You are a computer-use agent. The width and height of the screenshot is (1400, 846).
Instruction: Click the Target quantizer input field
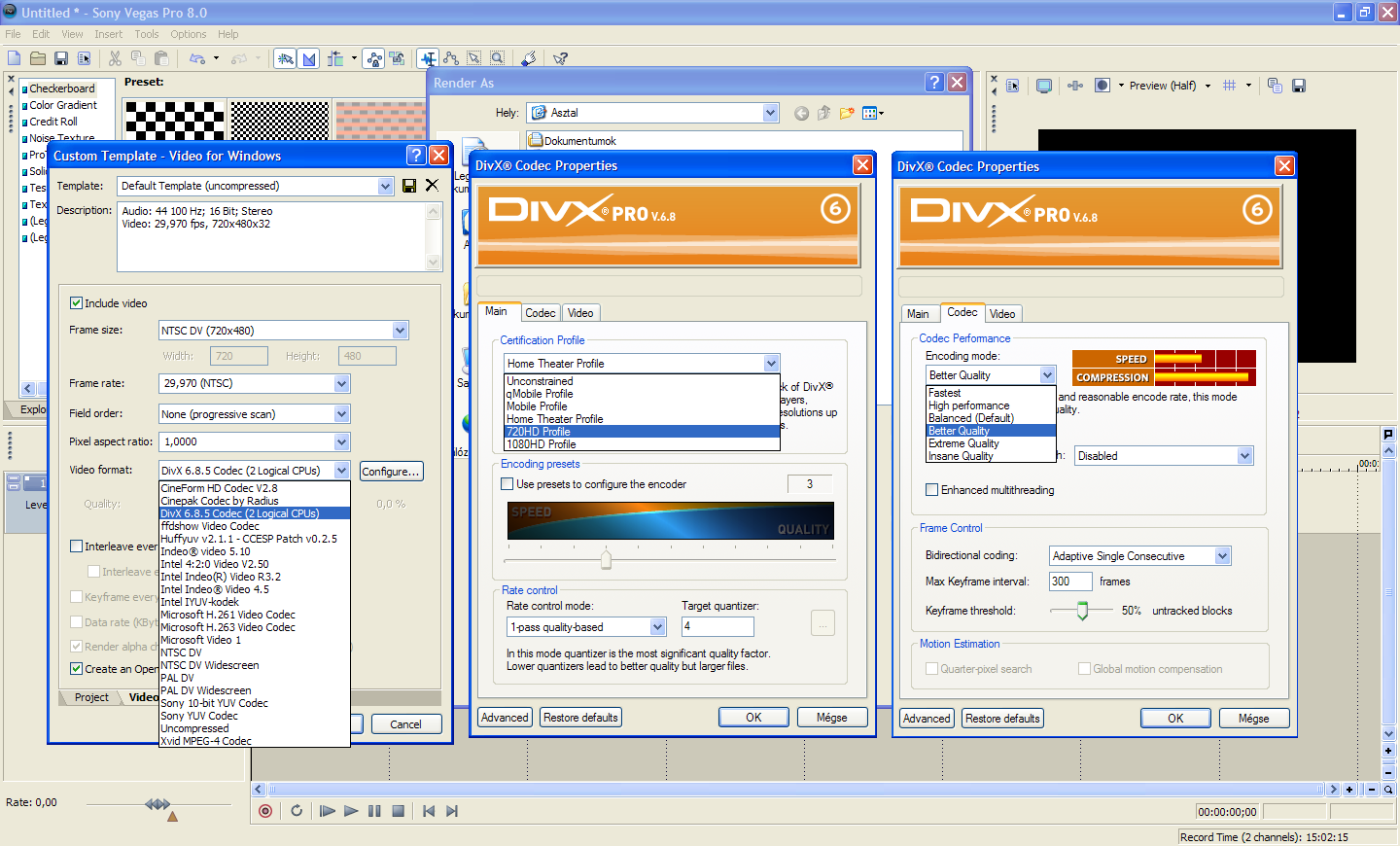(717, 627)
